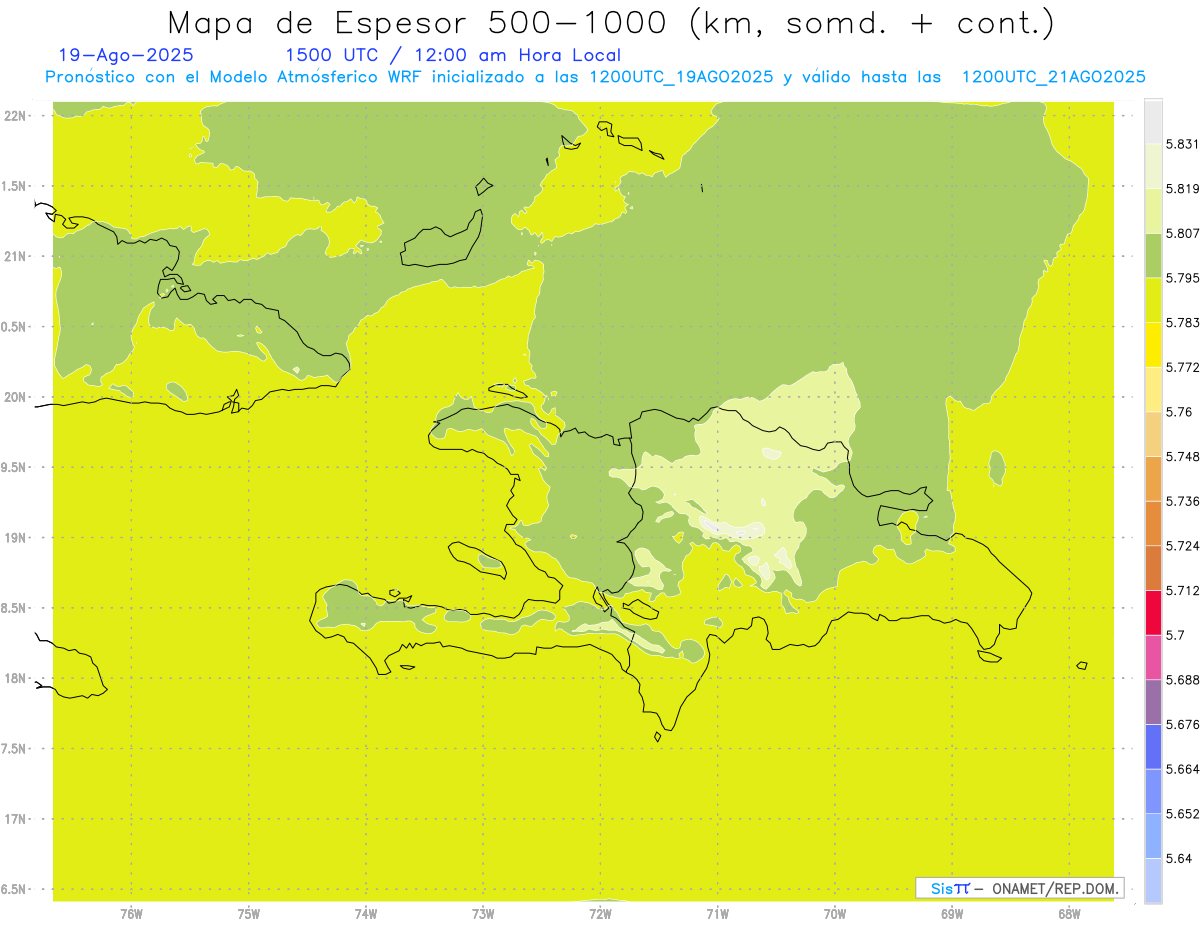Pick the red swatch between 5.7 and 5.712
Screen dimensions: 1200x927
tap(1153, 613)
